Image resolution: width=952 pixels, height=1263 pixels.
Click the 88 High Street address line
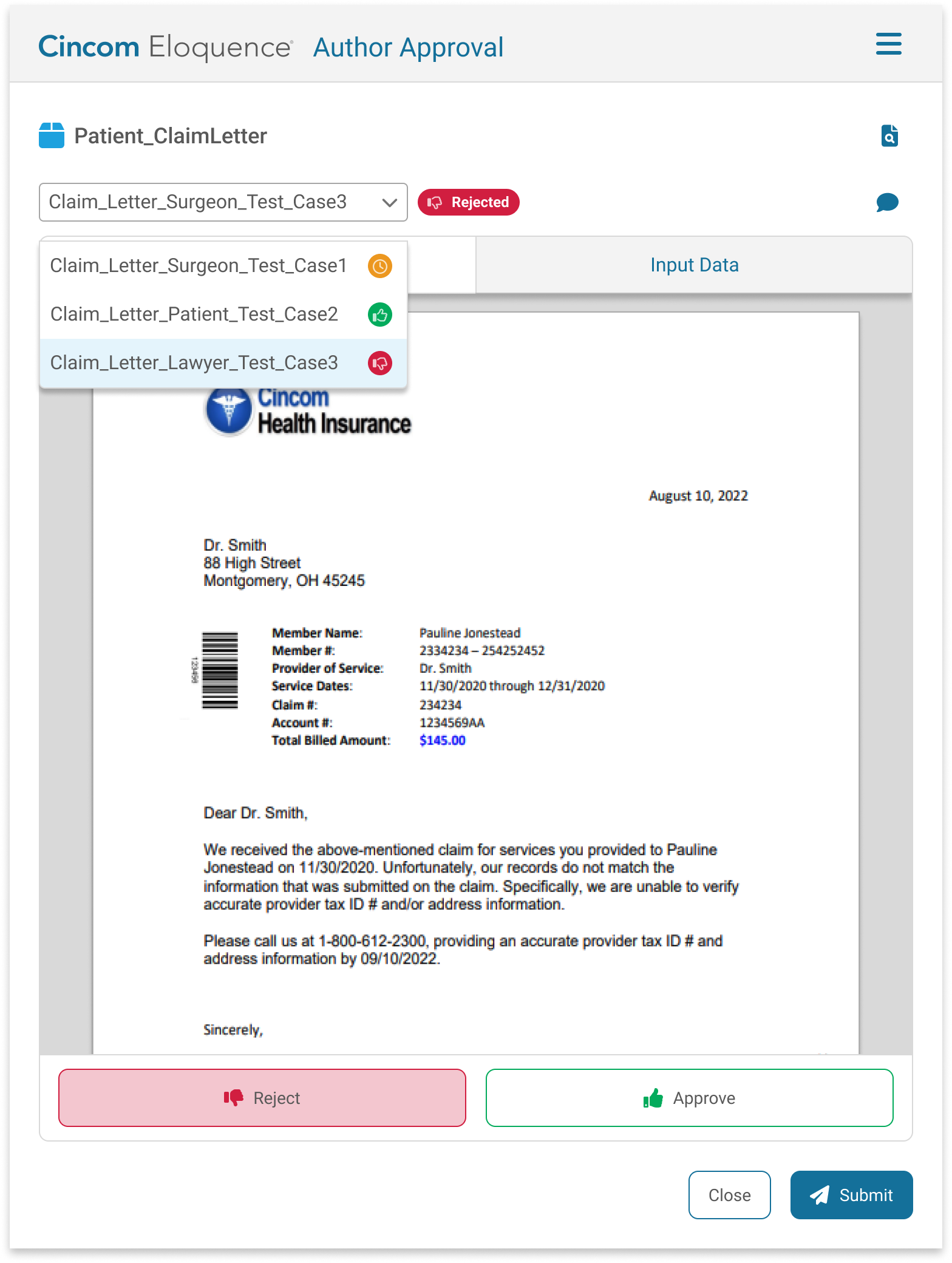pos(252,563)
